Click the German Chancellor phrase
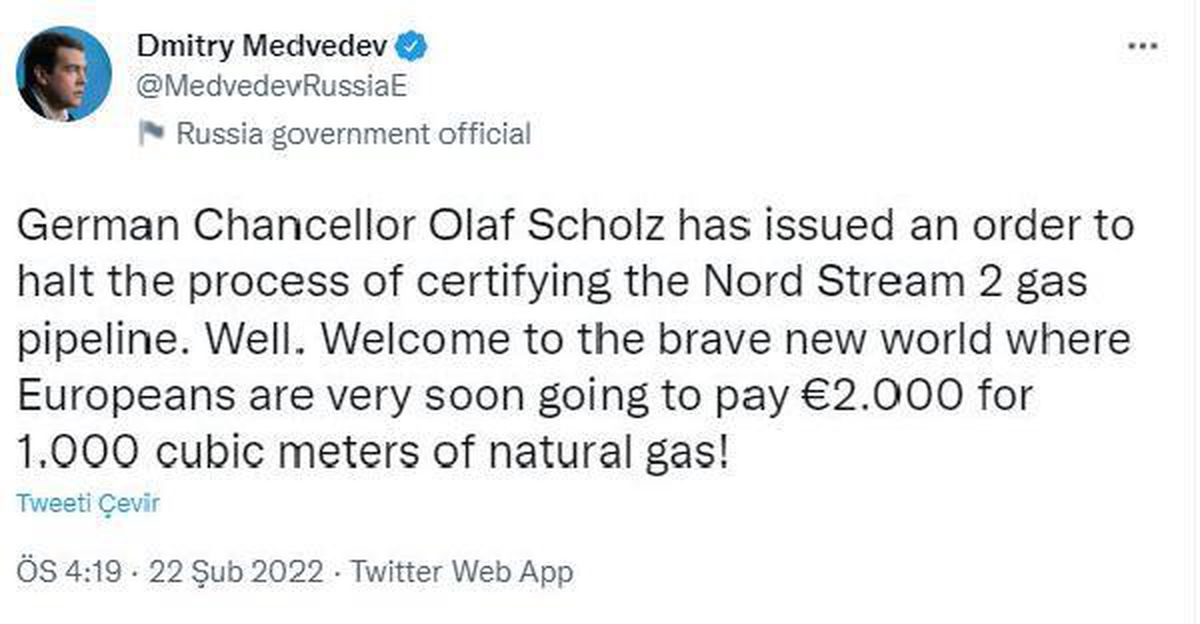Image resolution: width=1200 pixels, height=624 pixels. tap(209, 228)
